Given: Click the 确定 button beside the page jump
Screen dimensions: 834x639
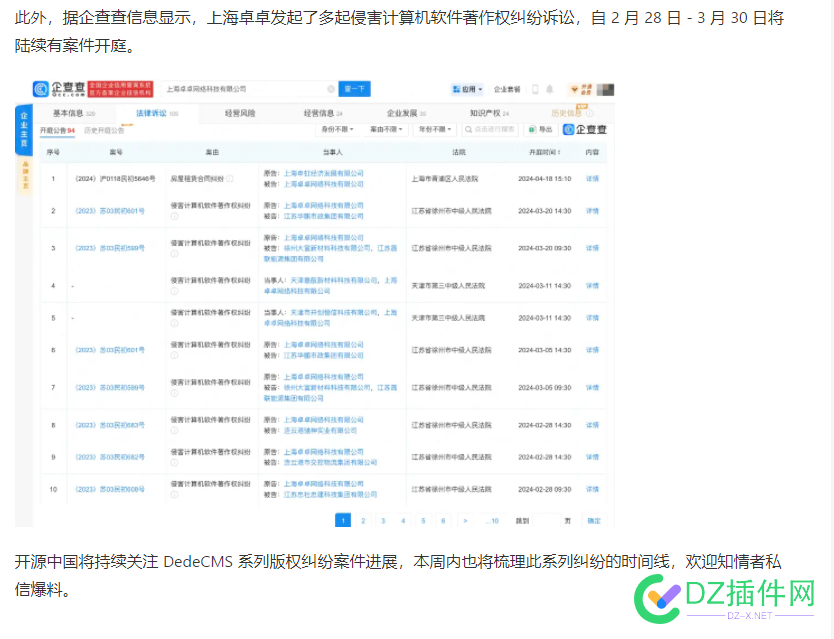Looking at the screenshot, I should pyautogui.click(x=594, y=520).
